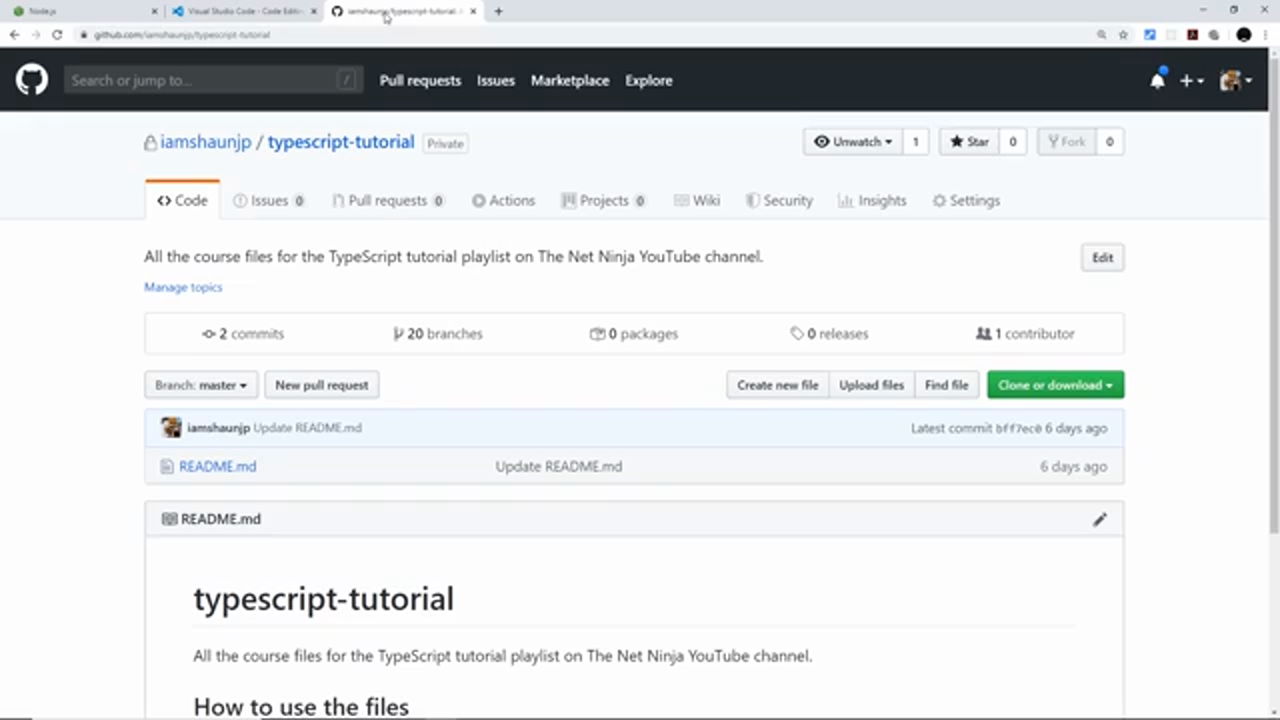This screenshot has width=1280, height=720.
Task: Click the Find file button
Action: coord(946,385)
